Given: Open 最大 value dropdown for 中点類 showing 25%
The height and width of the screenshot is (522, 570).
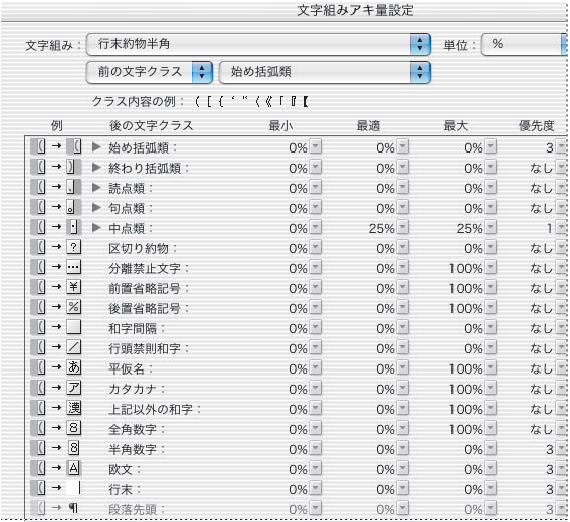Looking at the screenshot, I should click(x=491, y=228).
